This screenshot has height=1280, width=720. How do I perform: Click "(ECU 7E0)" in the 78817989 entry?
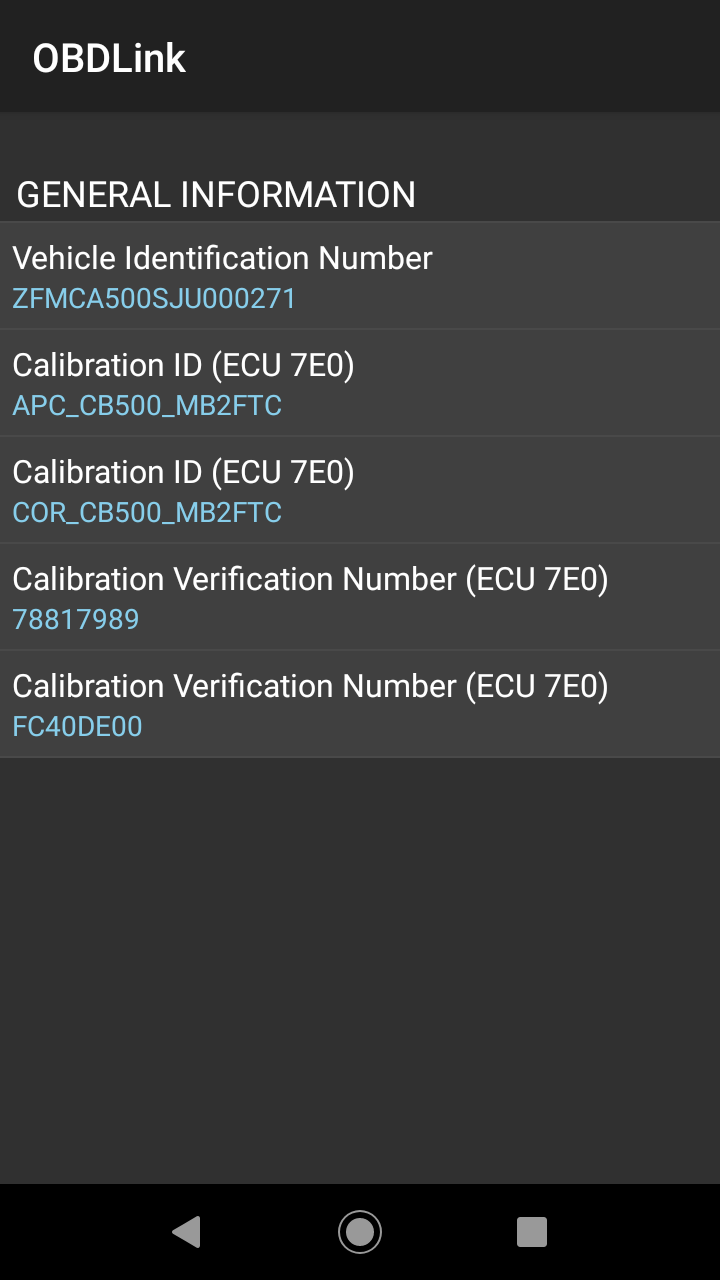pos(537,579)
